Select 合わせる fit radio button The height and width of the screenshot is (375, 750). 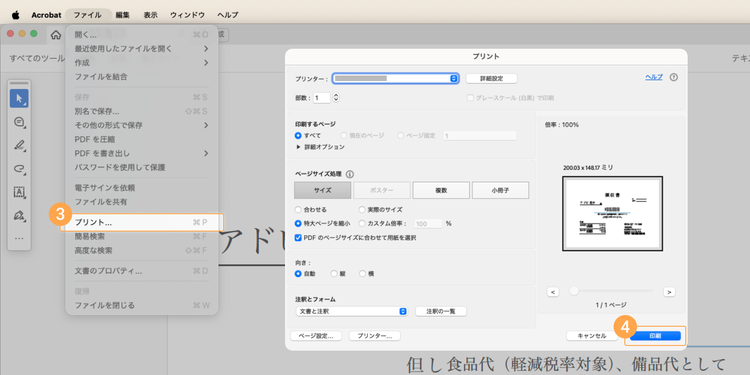pyautogui.click(x=298, y=210)
